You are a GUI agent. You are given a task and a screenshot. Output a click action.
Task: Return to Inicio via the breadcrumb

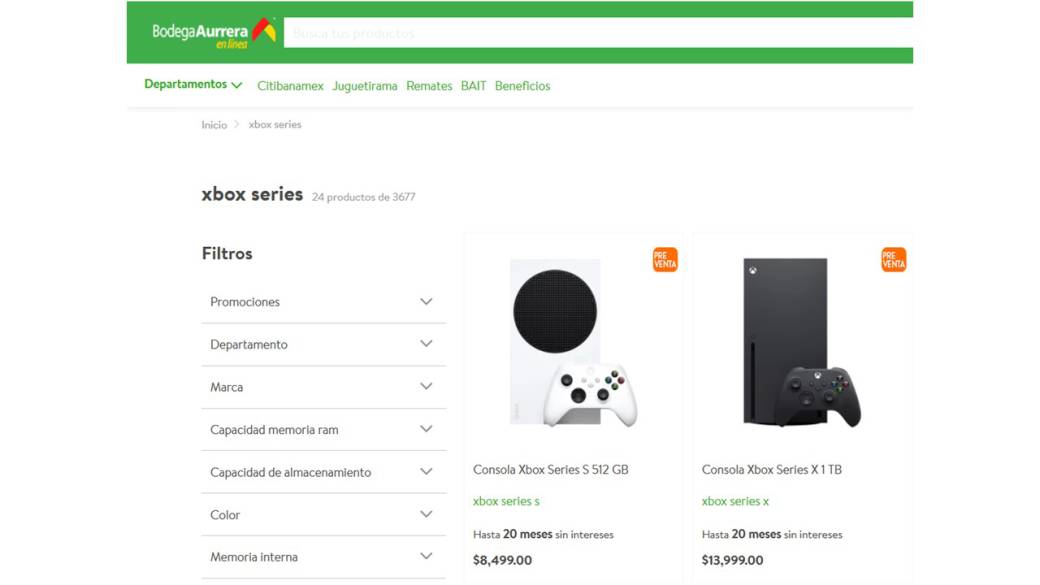click(x=214, y=124)
